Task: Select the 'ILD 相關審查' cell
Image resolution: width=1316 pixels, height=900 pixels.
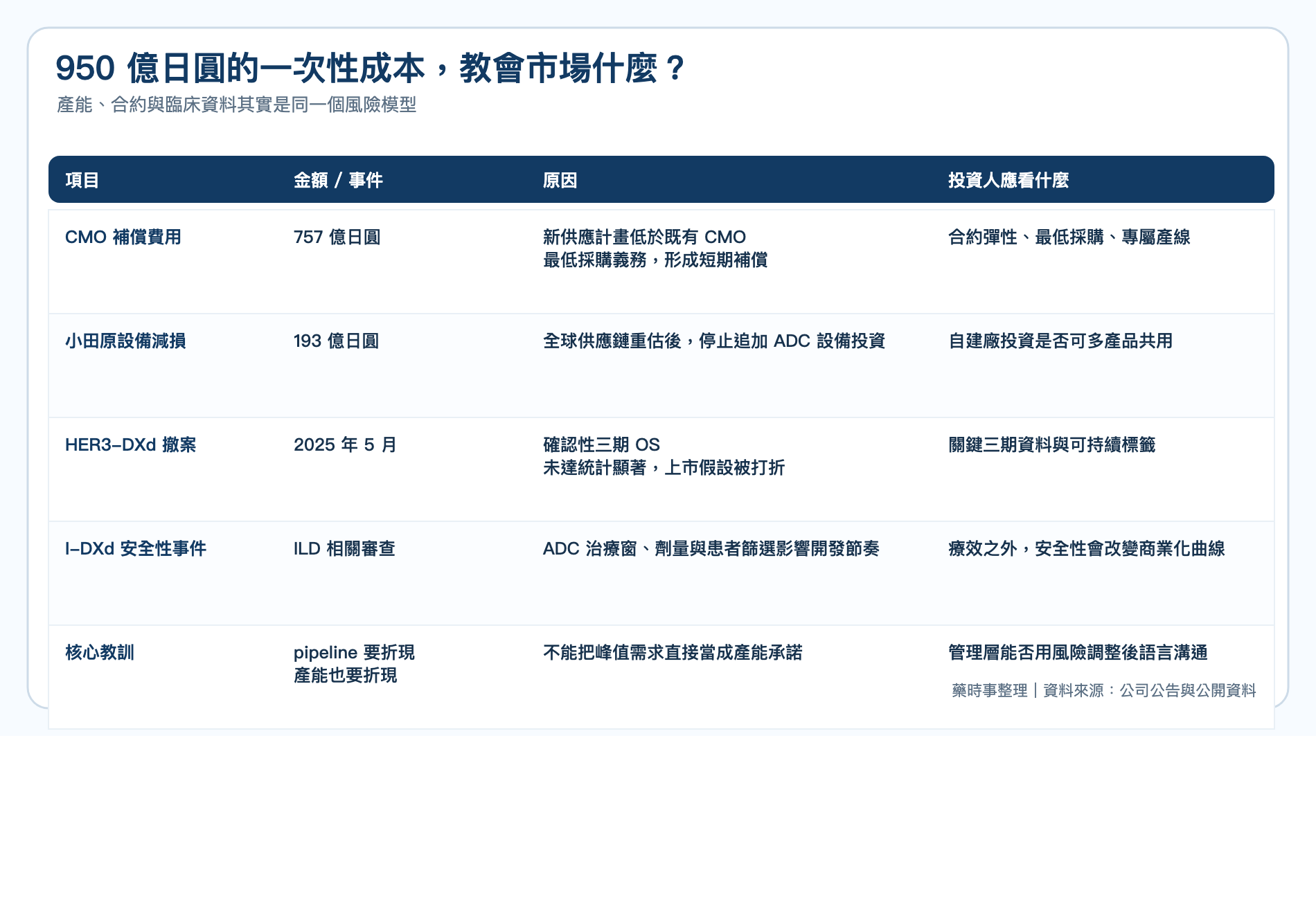Action: (344, 548)
